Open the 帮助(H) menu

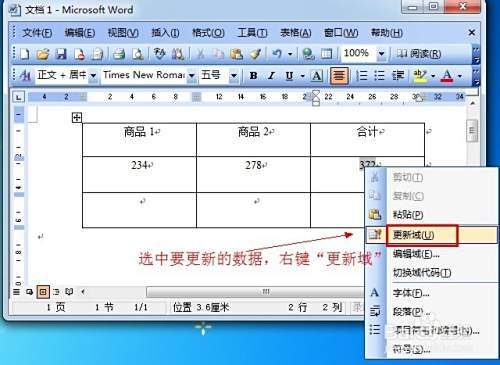tap(387, 33)
